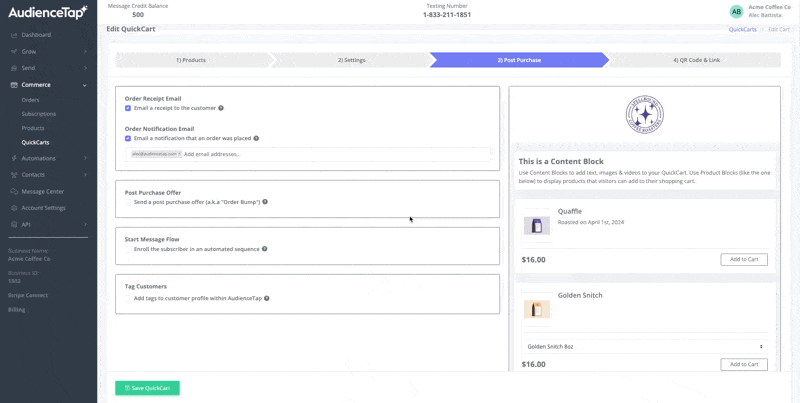800x403 pixels.
Task: Expand the Automations menu chevron
Action: 85,158
